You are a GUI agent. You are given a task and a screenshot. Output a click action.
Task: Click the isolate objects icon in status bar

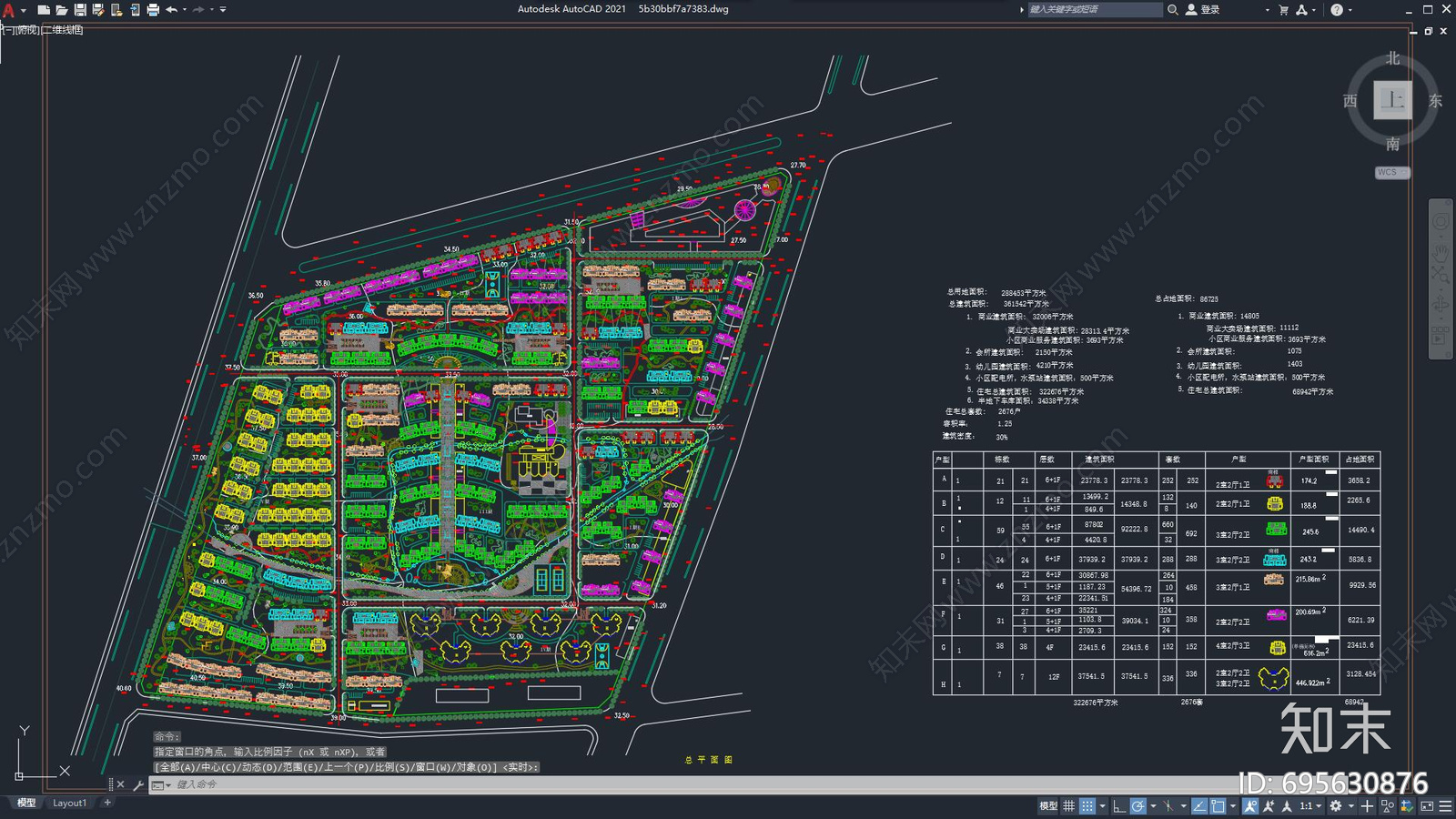(1388, 806)
